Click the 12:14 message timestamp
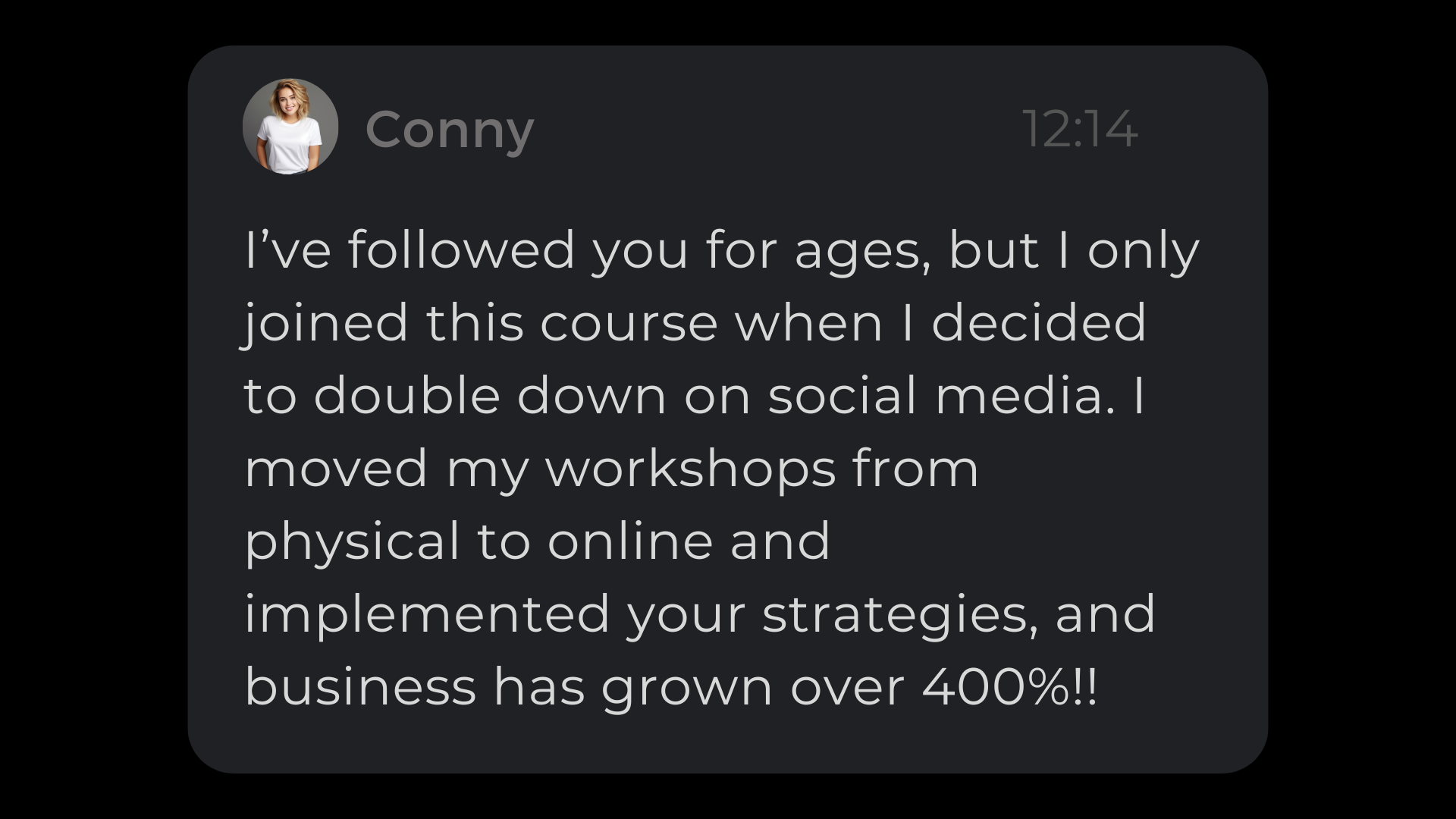This screenshot has width=1456, height=819. pyautogui.click(x=1080, y=129)
